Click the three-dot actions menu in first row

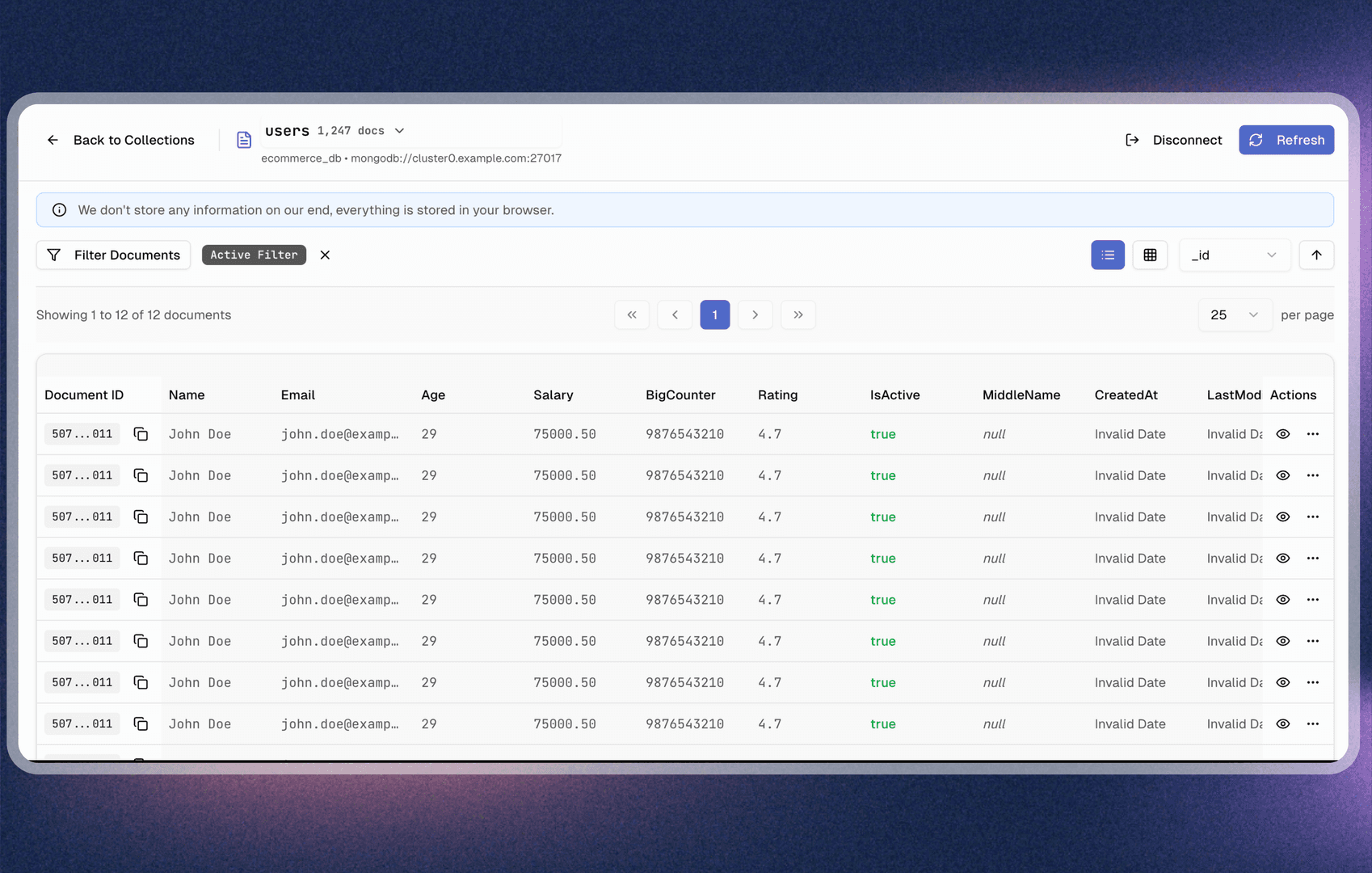point(1312,434)
